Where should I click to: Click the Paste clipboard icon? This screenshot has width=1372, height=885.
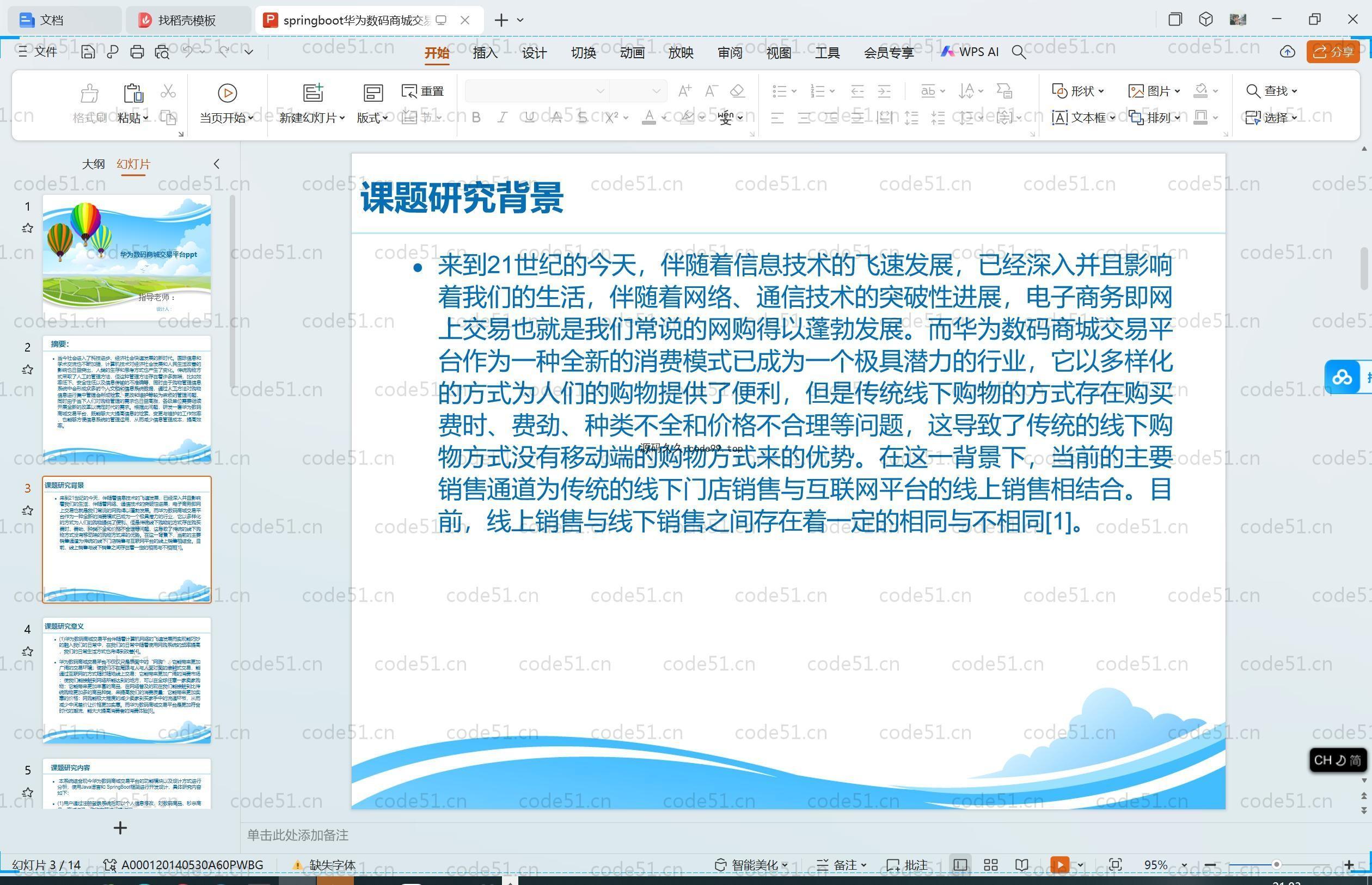133,93
